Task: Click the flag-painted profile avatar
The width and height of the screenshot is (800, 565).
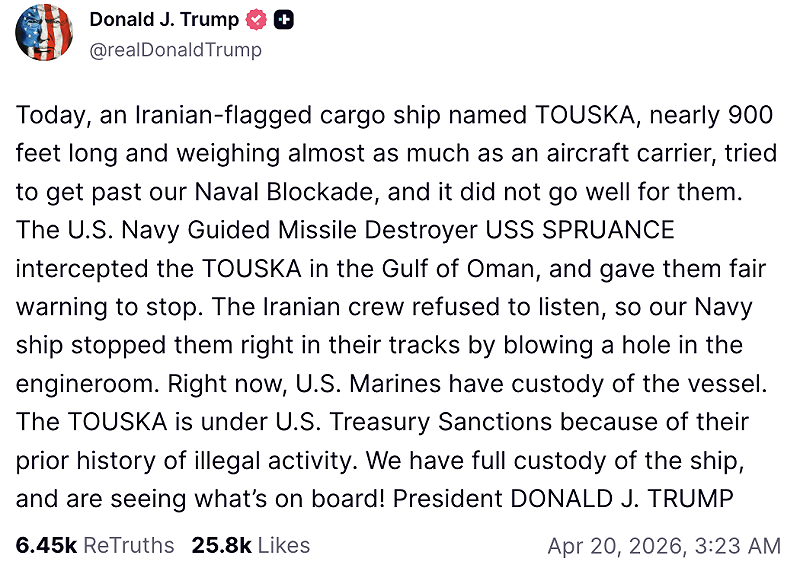Action: [x=45, y=33]
